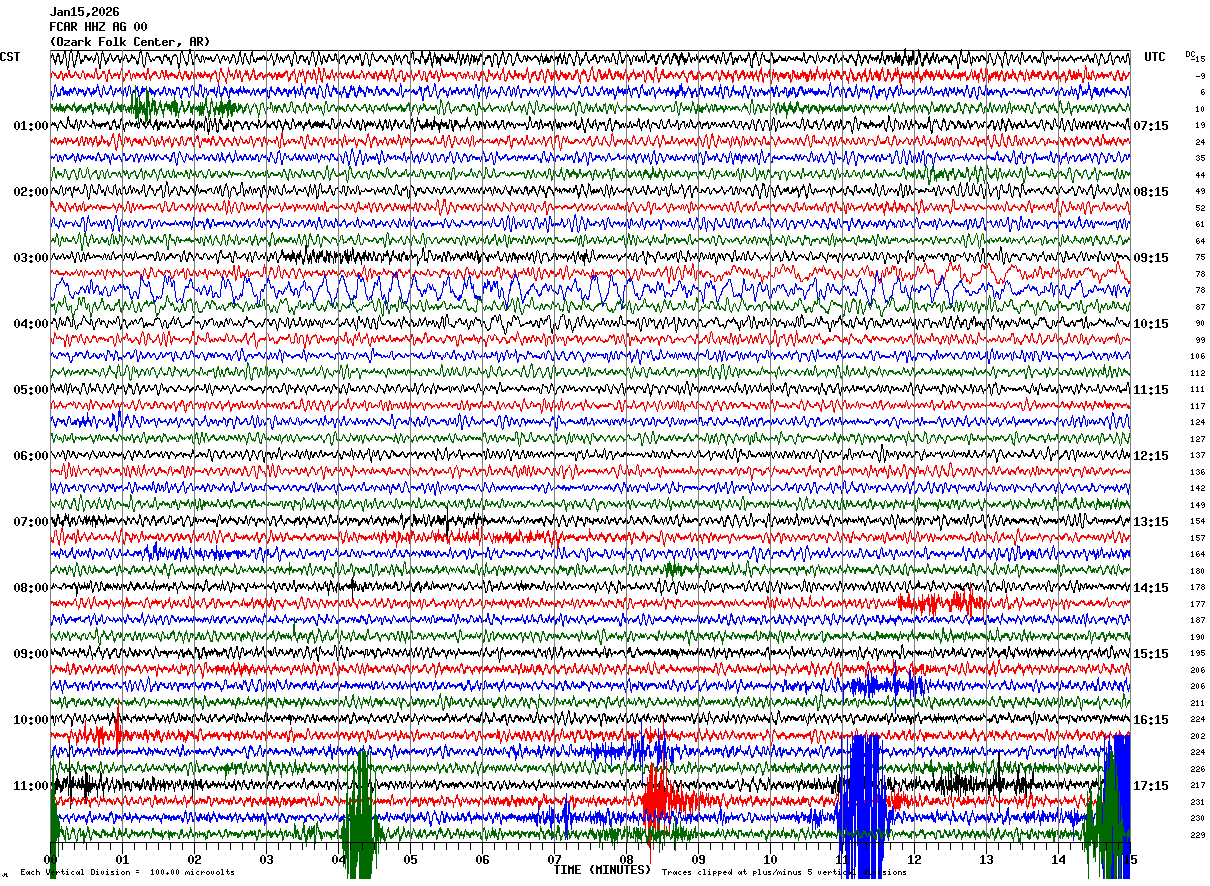Click the DC offset value "164"
1210x886 pixels.
1198,555
